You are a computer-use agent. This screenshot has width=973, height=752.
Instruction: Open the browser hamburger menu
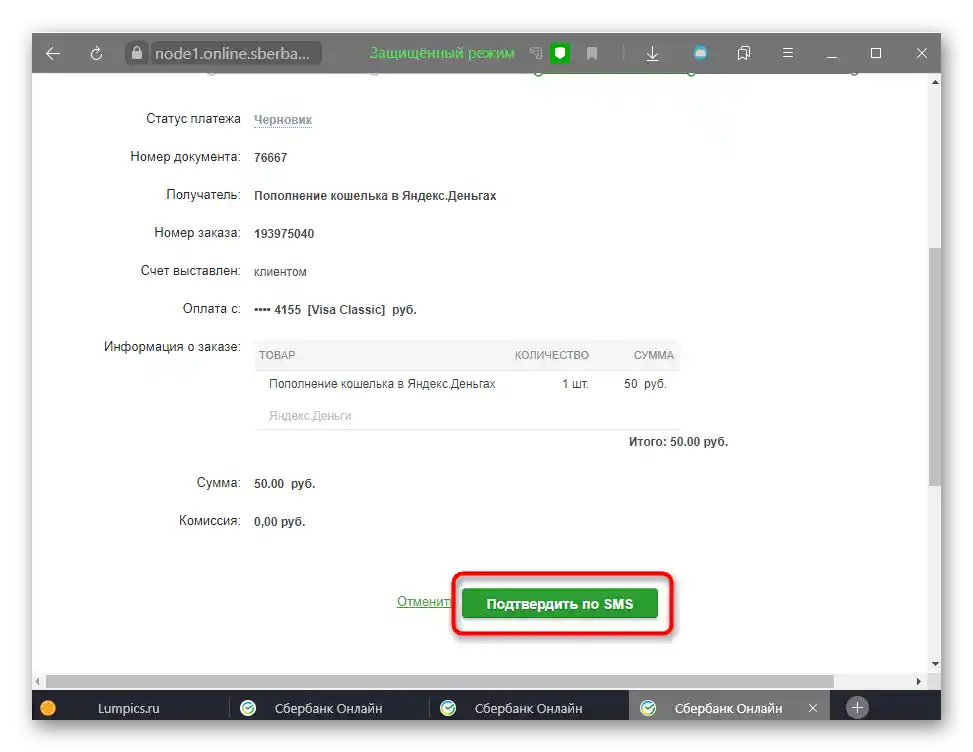788,53
